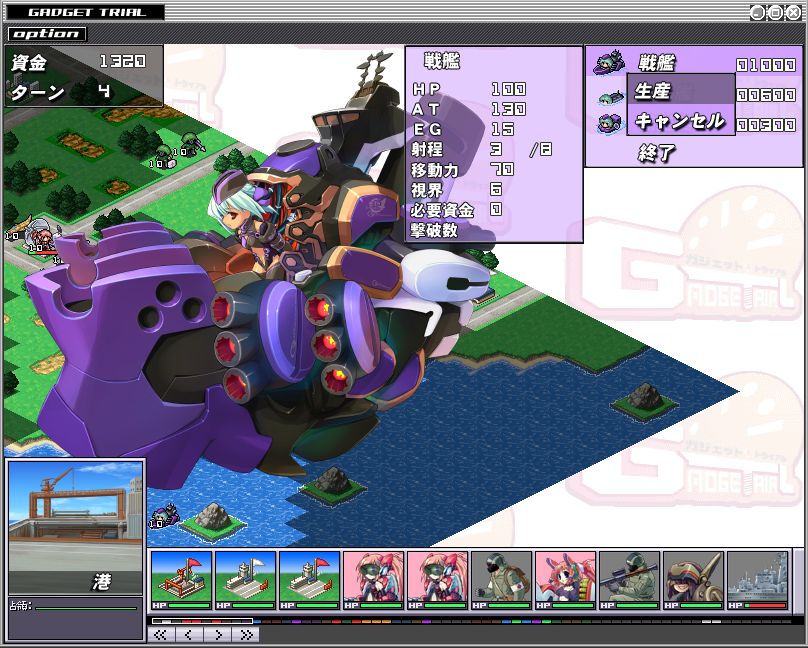This screenshot has width=808, height=648.
Task: Select the 00300 cost entry
Action: pos(766,125)
